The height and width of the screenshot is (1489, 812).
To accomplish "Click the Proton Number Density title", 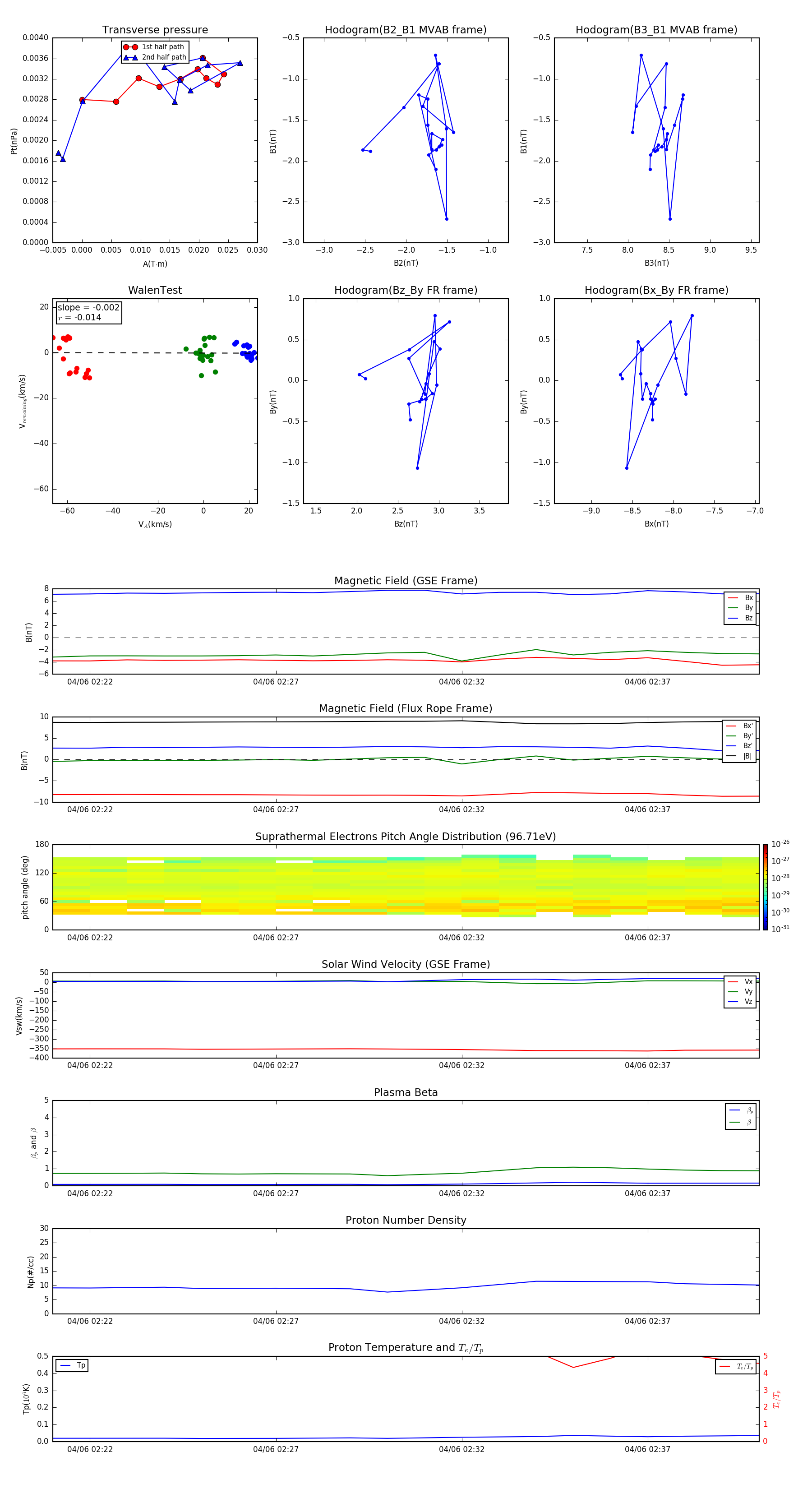I will click(405, 1220).
